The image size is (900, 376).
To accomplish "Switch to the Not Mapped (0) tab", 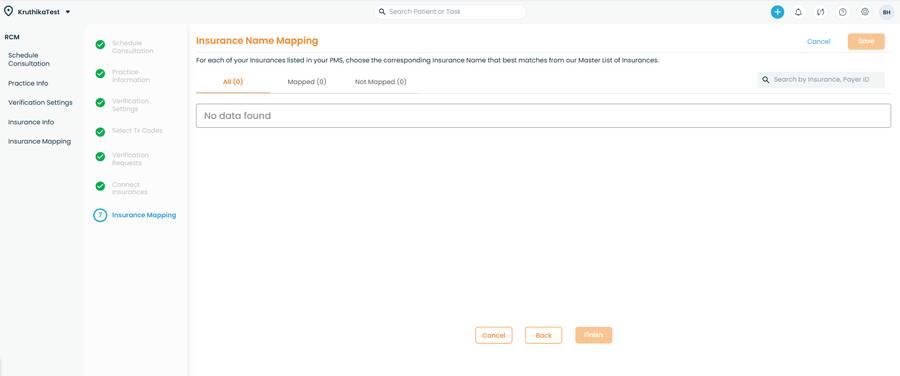I will 381,82.
